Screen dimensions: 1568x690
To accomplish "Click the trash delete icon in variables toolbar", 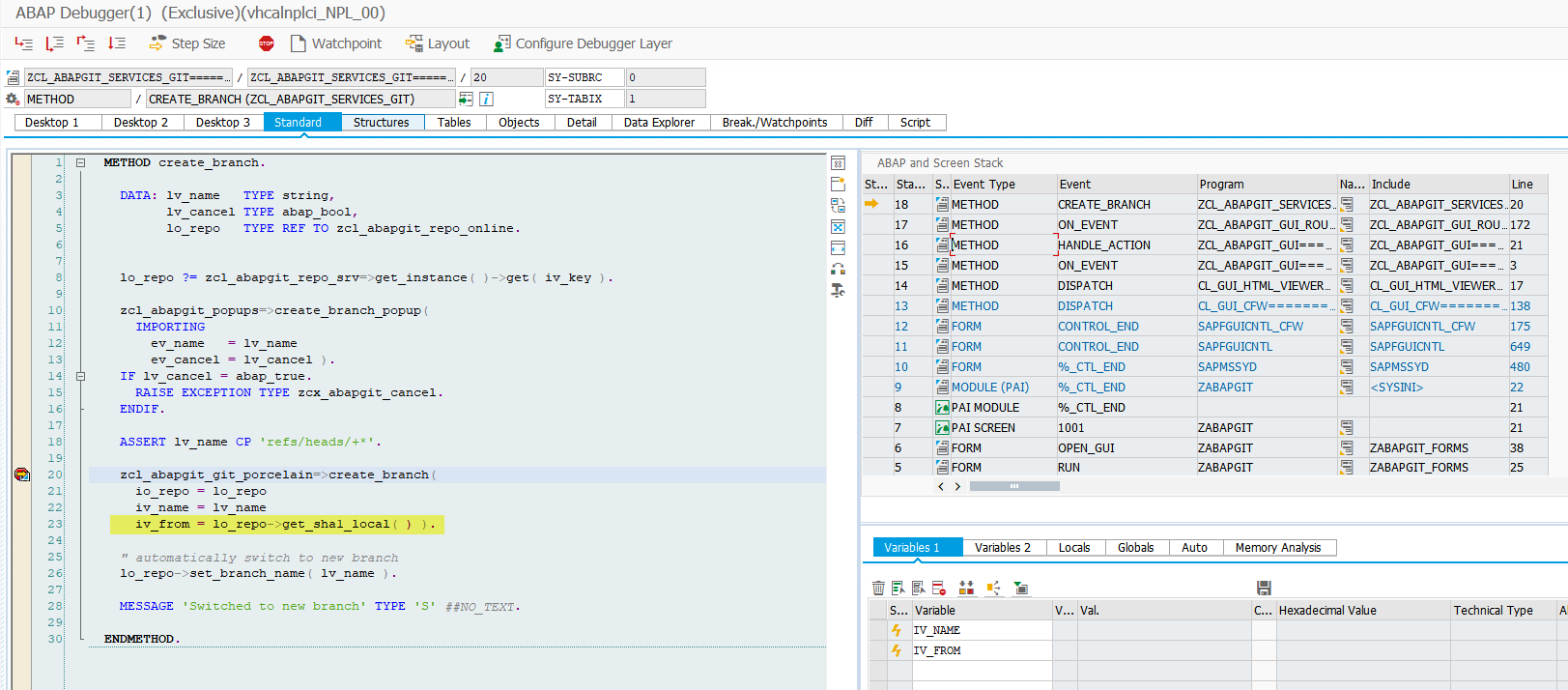I will tap(878, 588).
